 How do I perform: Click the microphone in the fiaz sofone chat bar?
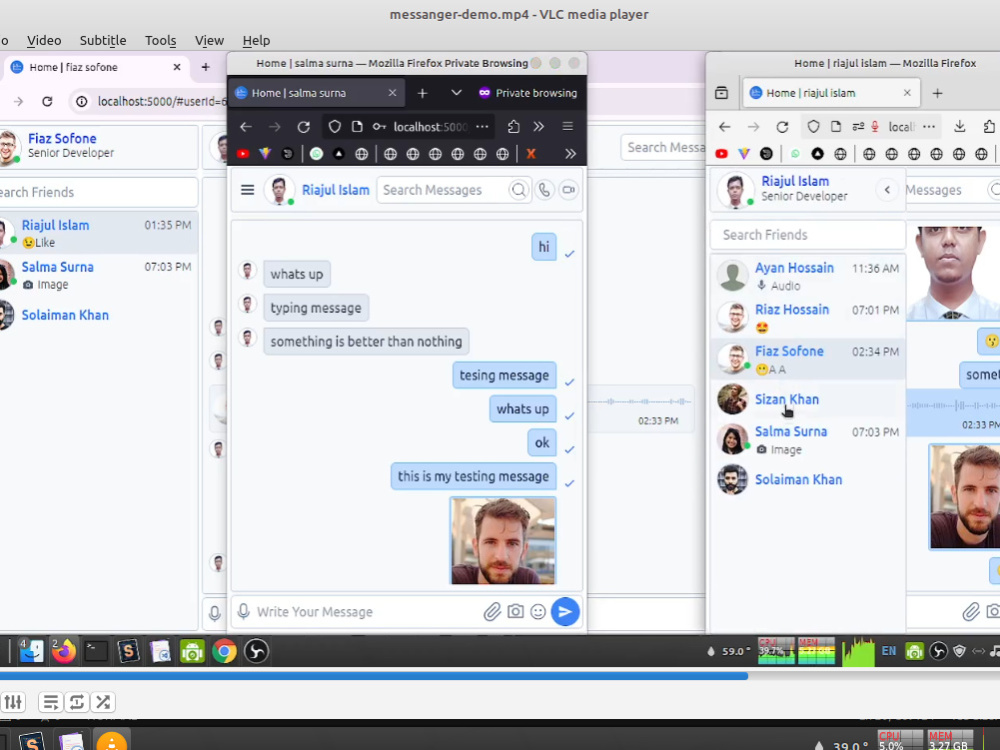pyautogui.click(x=215, y=613)
